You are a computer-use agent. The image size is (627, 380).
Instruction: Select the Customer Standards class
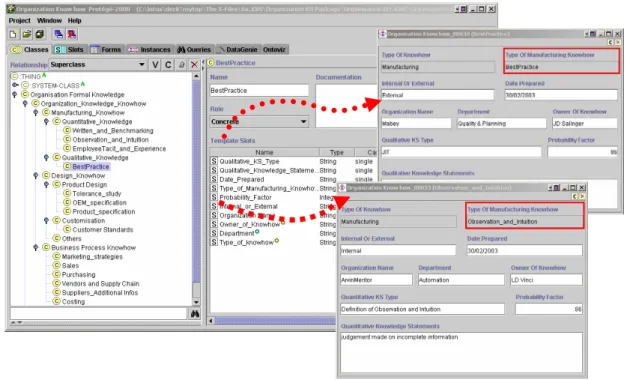coord(103,230)
